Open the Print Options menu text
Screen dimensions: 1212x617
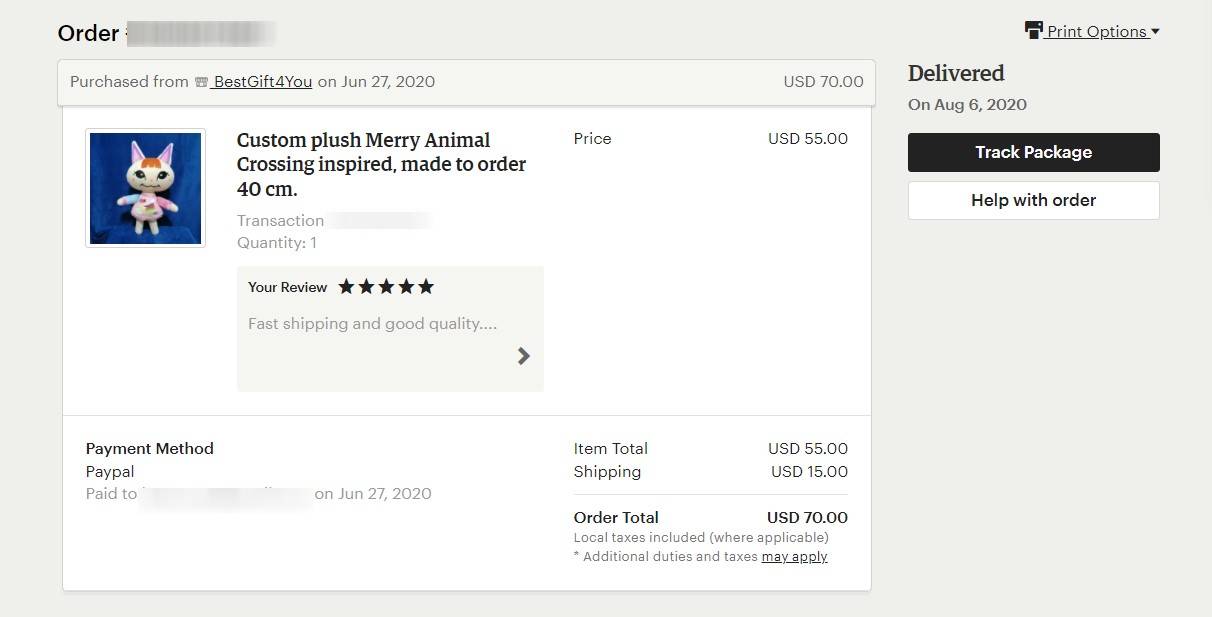coord(1097,32)
